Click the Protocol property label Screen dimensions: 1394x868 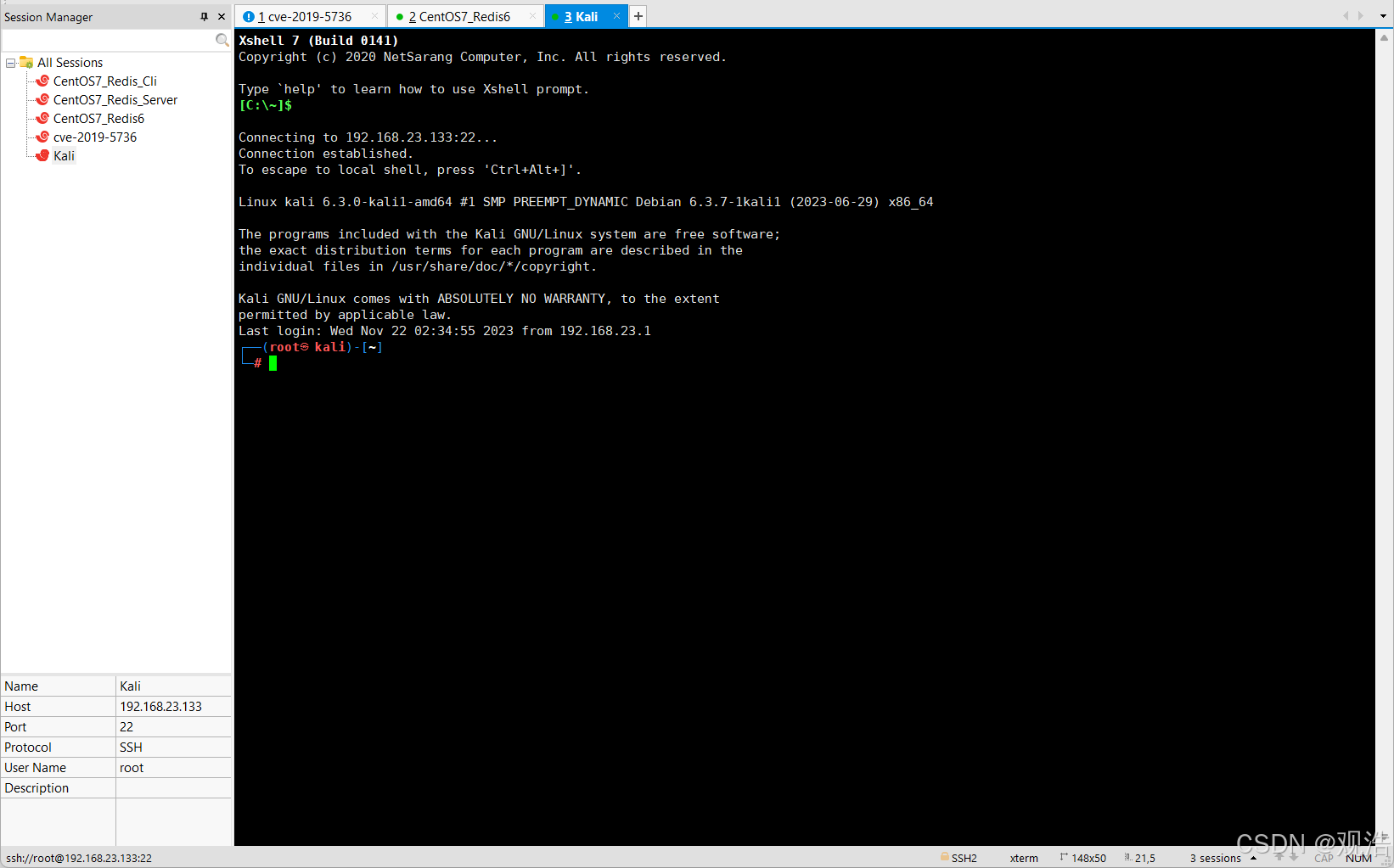pos(28,748)
